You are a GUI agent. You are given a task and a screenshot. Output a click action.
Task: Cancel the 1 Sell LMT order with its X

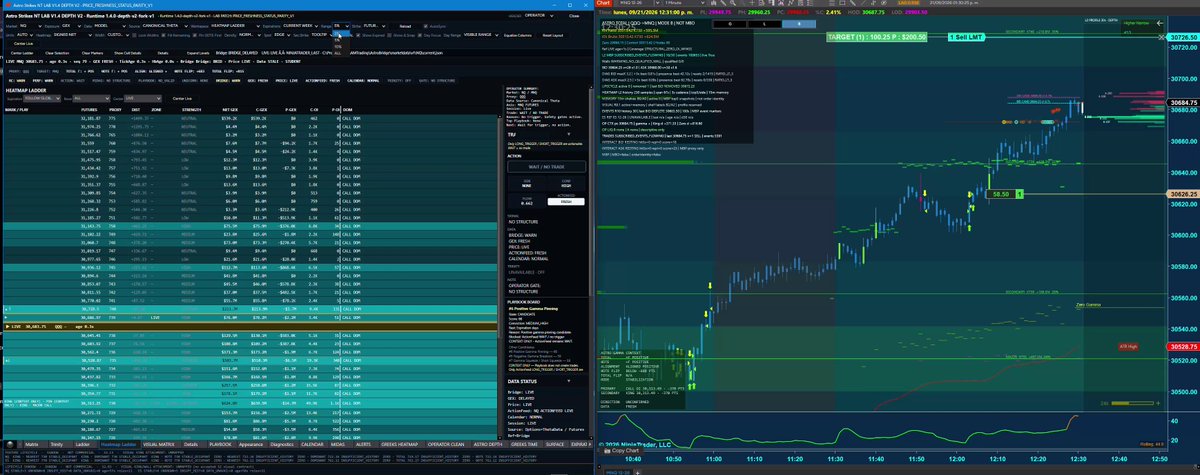click(1161, 37)
